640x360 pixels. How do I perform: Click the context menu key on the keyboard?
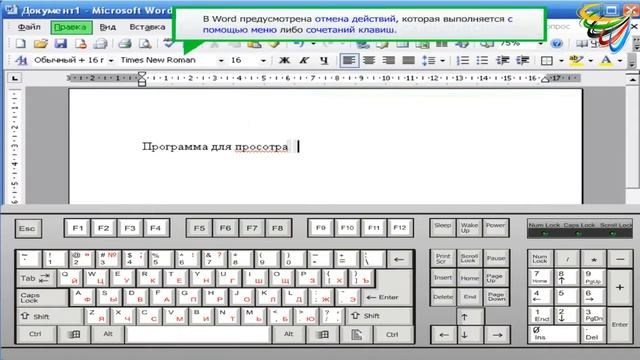(x=356, y=334)
